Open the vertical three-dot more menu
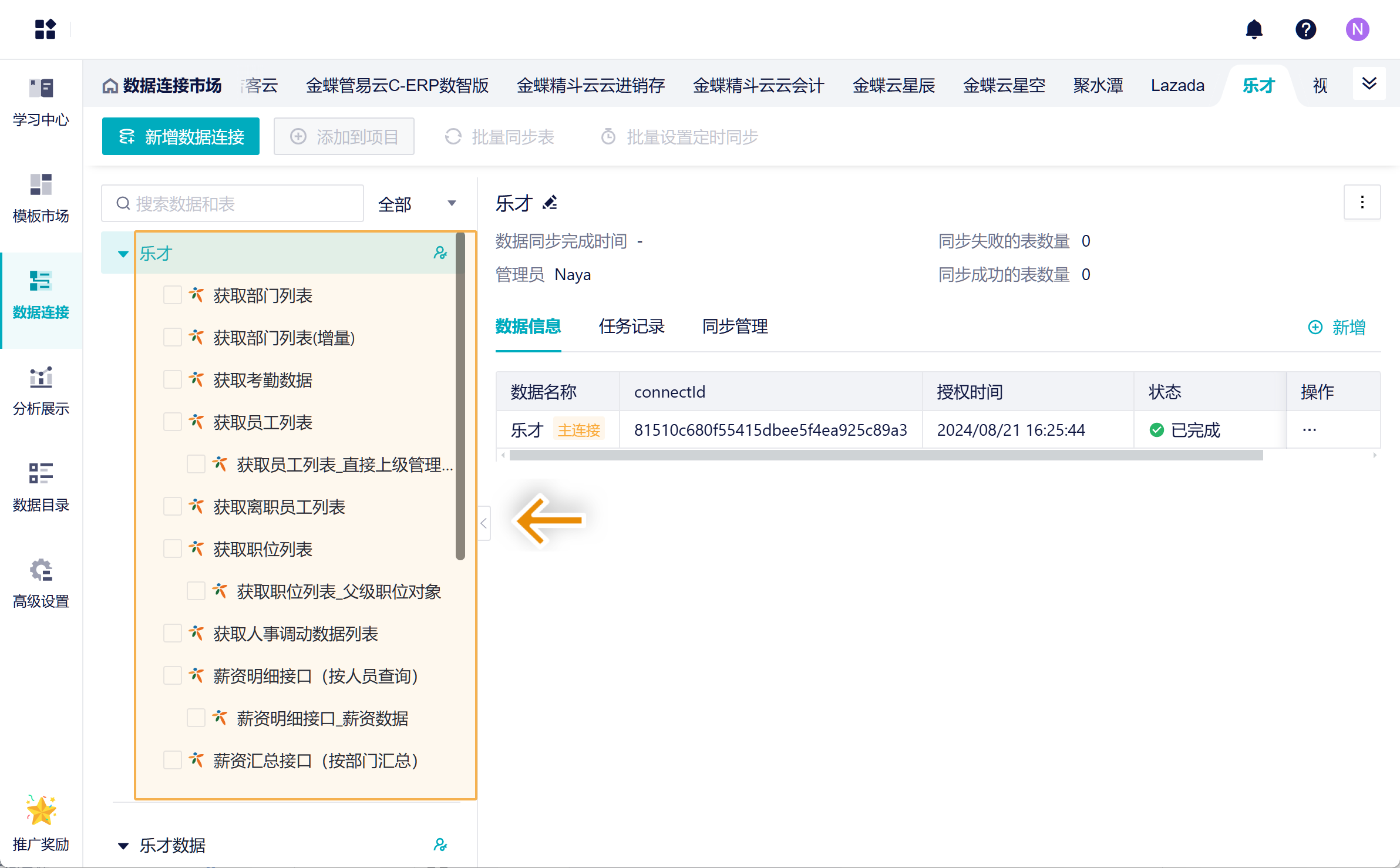Screen dimensions: 1400x868 (1362, 203)
